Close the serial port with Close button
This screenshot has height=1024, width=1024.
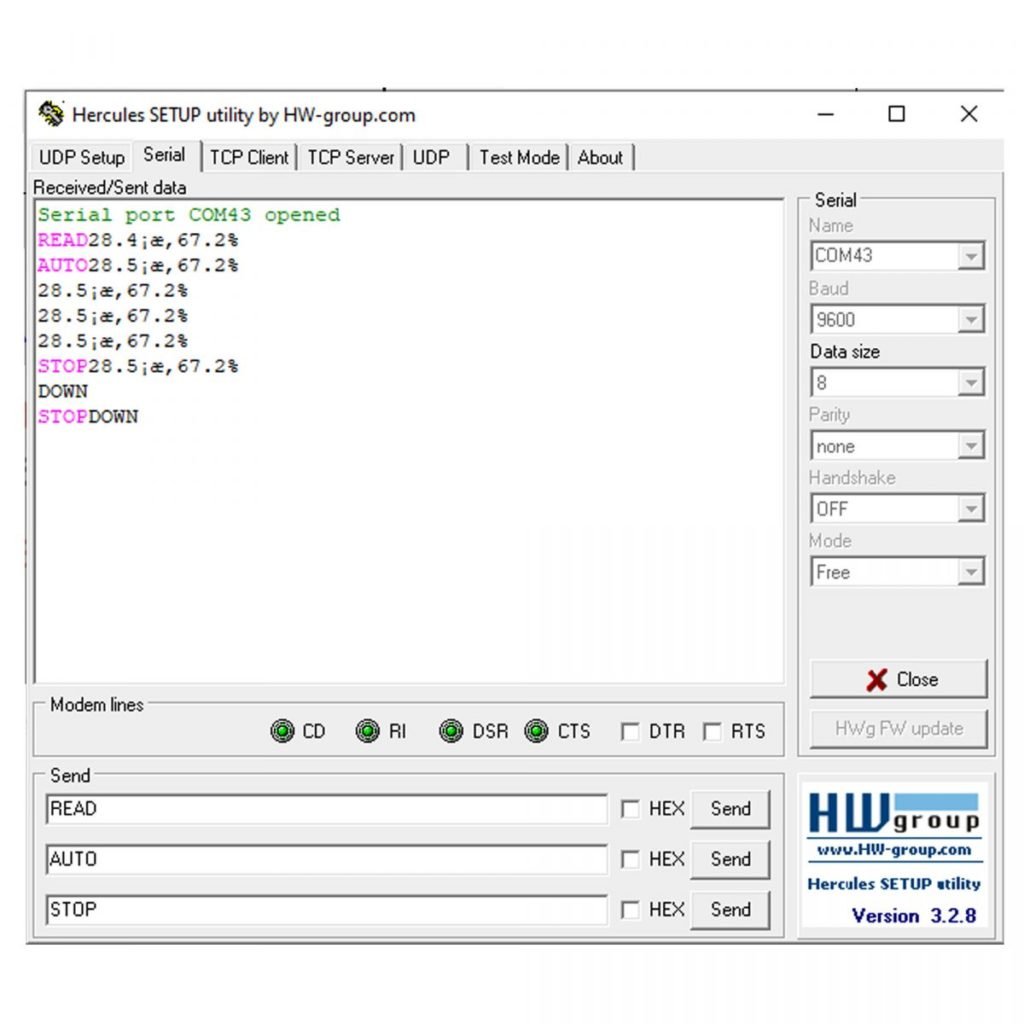(x=898, y=680)
